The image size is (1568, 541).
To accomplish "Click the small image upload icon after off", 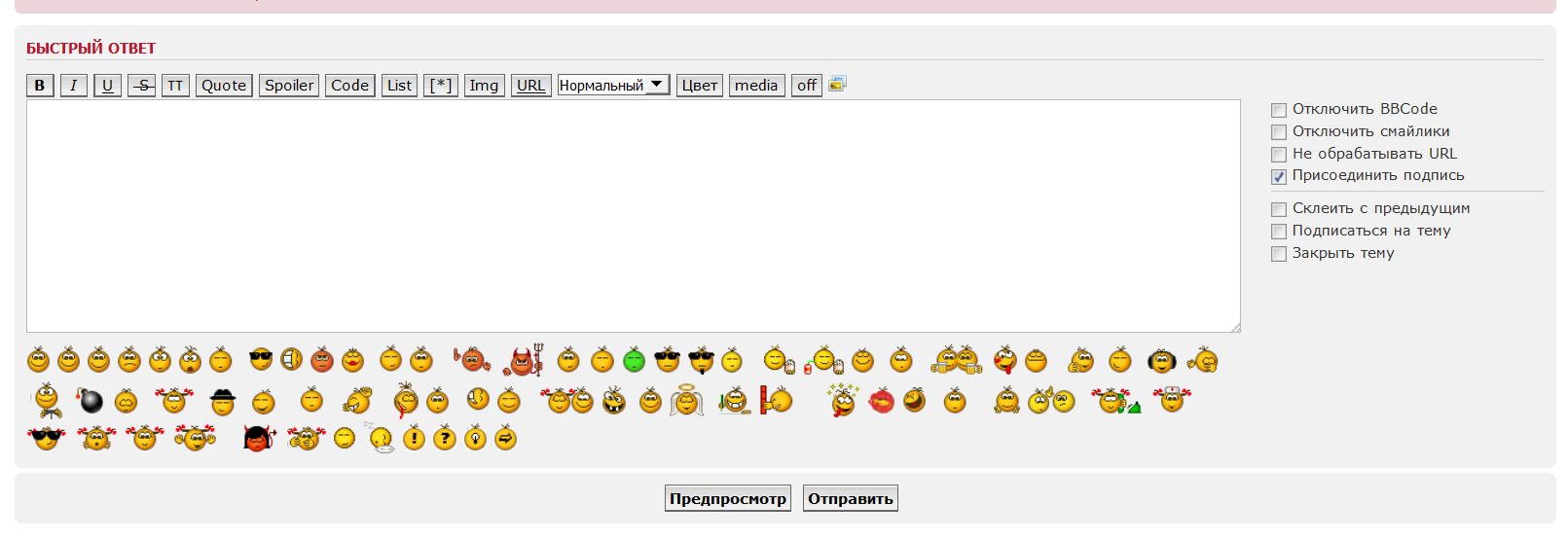I will point(837,85).
